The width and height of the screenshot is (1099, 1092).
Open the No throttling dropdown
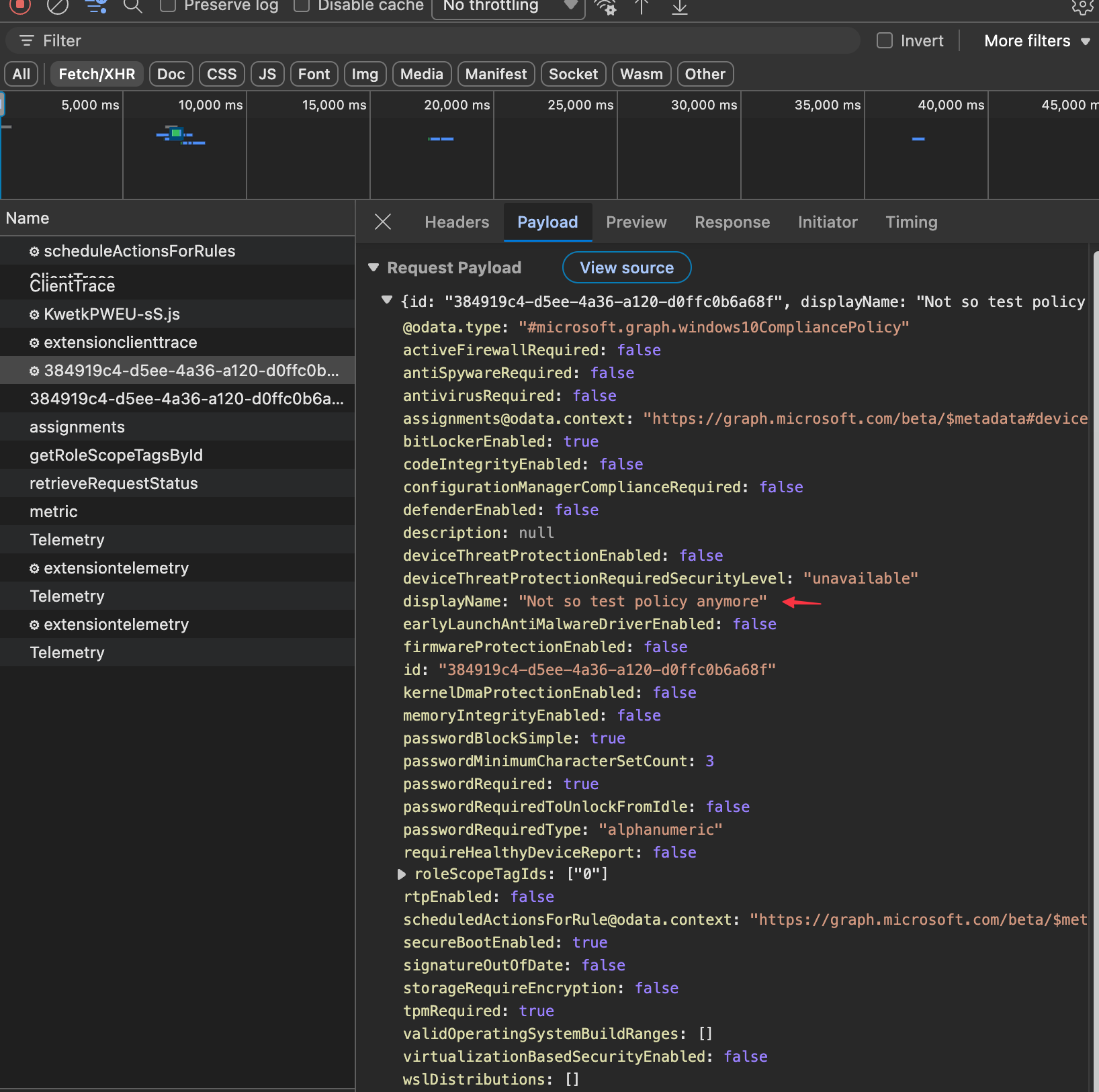coord(509,7)
